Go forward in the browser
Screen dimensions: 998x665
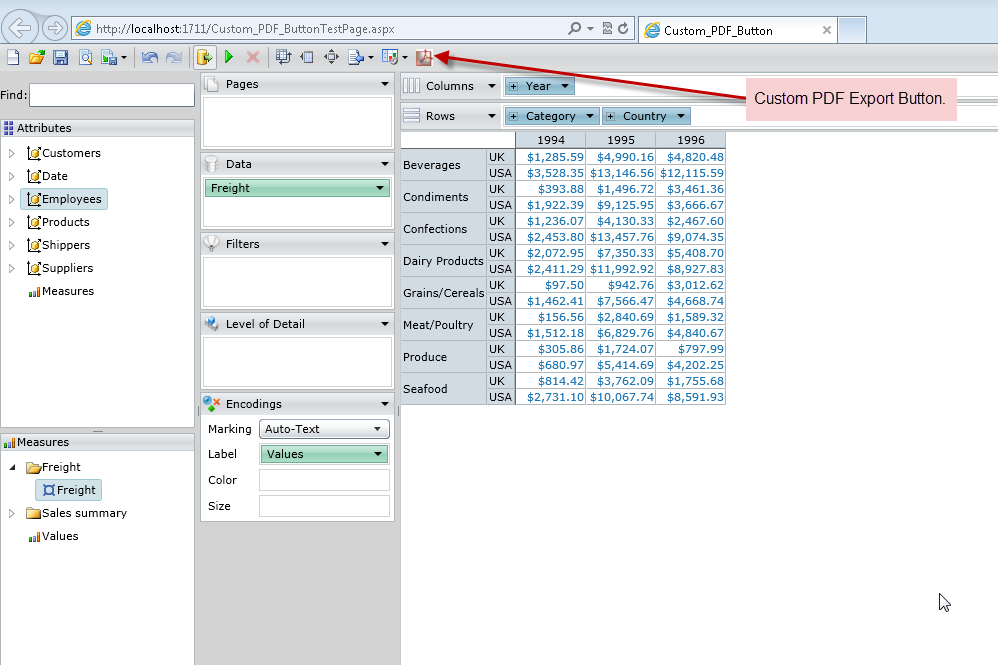click(x=55, y=28)
